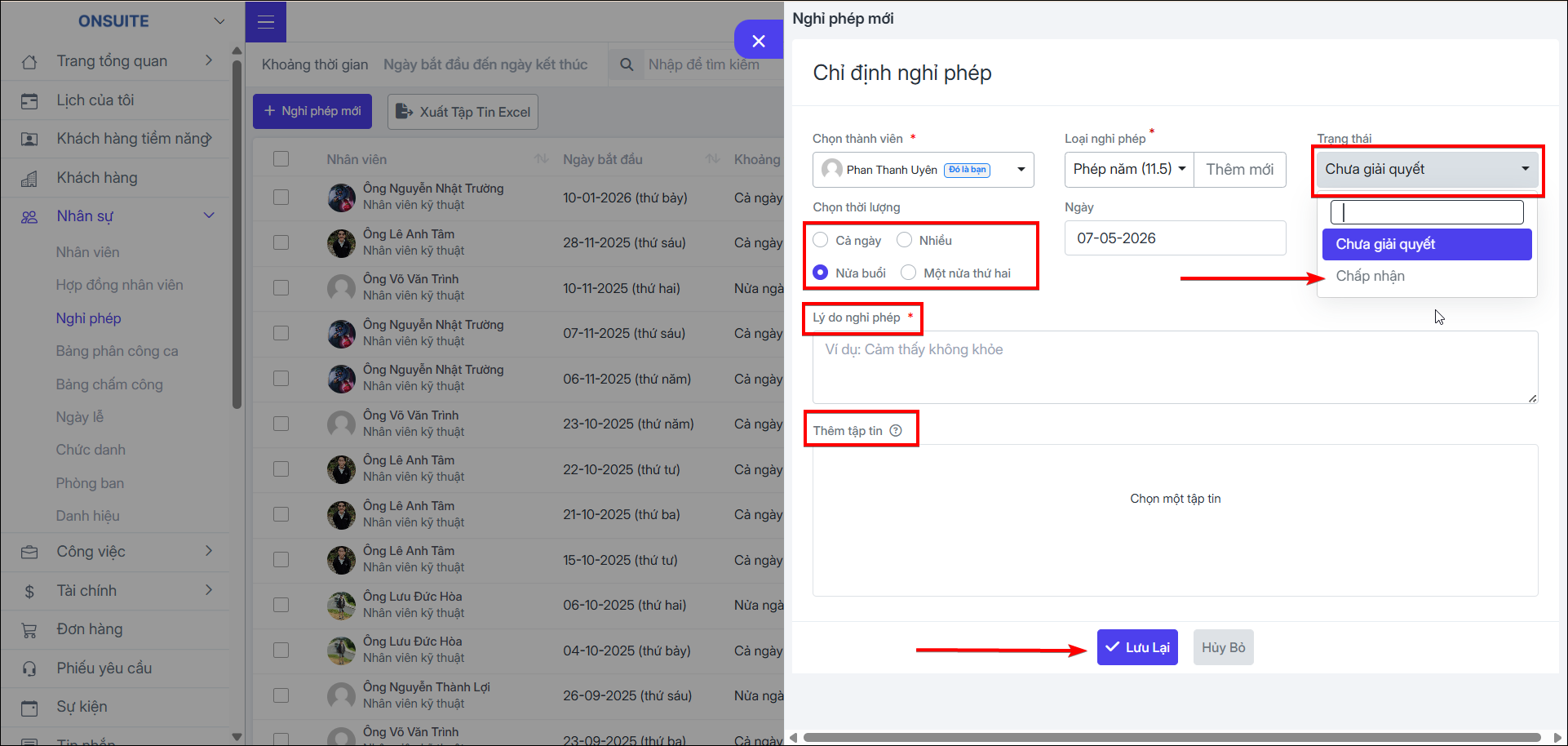The width and height of the screenshot is (1568, 746).
Task: Click the Đơn hàng shopping cart icon
Action: [29, 630]
